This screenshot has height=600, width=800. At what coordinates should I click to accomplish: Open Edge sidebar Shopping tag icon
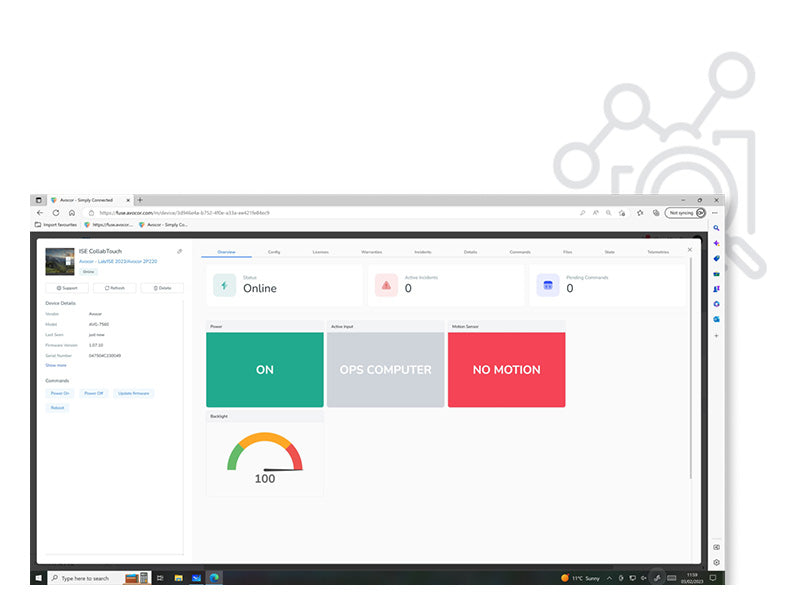[x=716, y=259]
